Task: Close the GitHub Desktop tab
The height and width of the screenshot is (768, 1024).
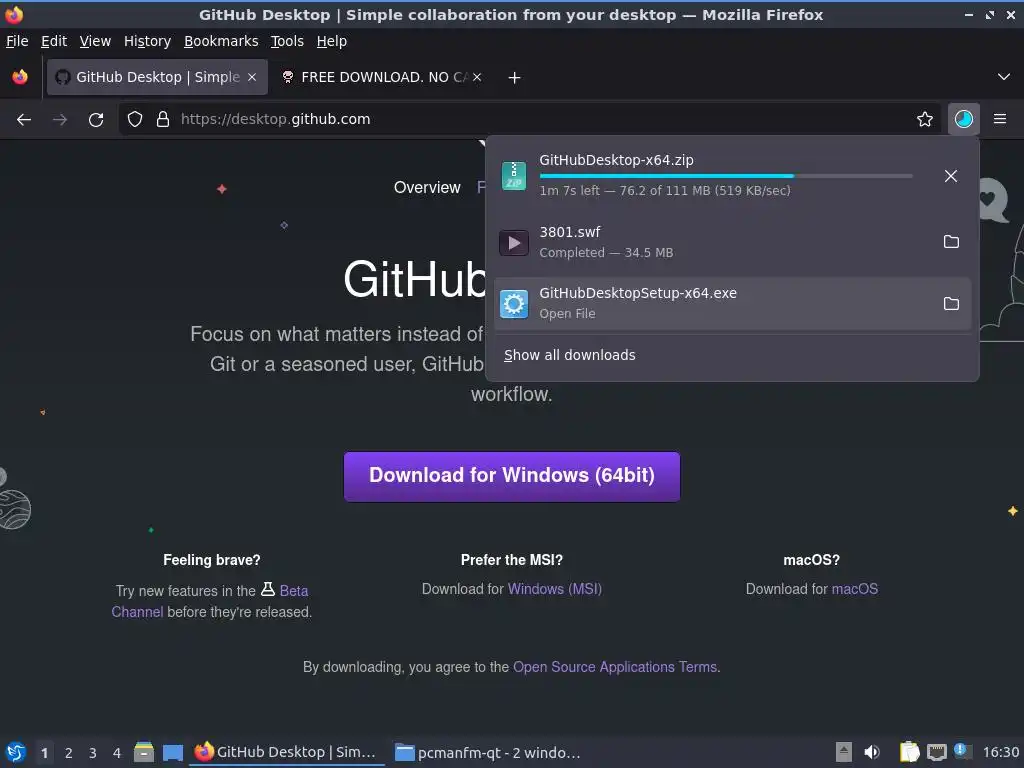Action: [252, 77]
